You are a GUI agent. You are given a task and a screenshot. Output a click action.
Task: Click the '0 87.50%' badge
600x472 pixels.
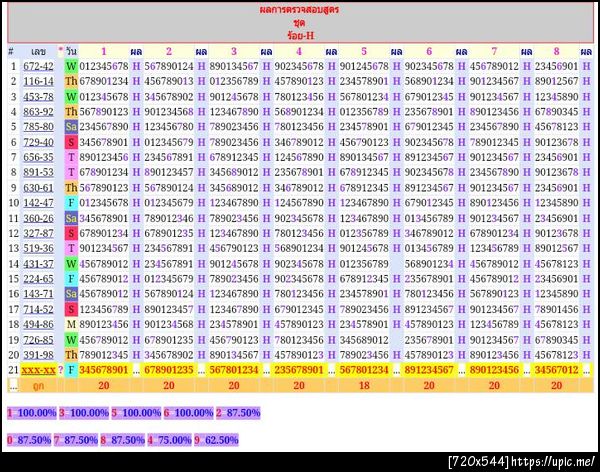click(29, 440)
